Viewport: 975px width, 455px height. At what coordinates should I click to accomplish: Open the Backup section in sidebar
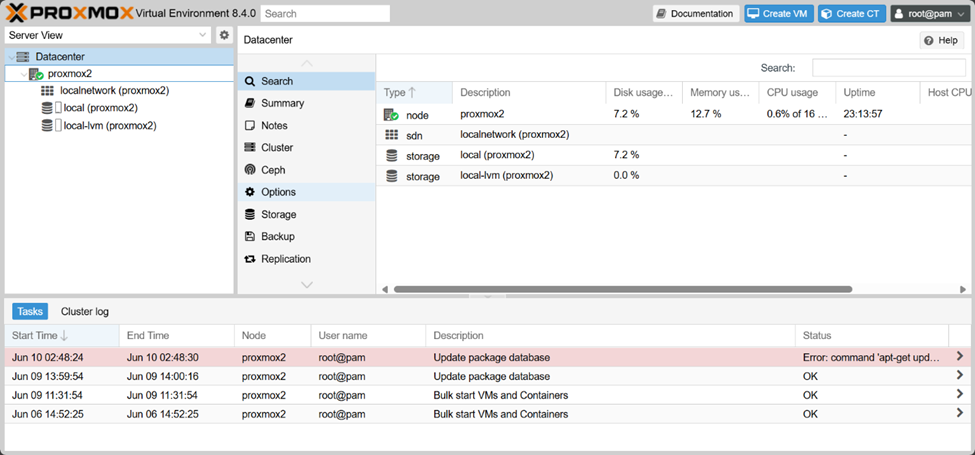click(277, 237)
